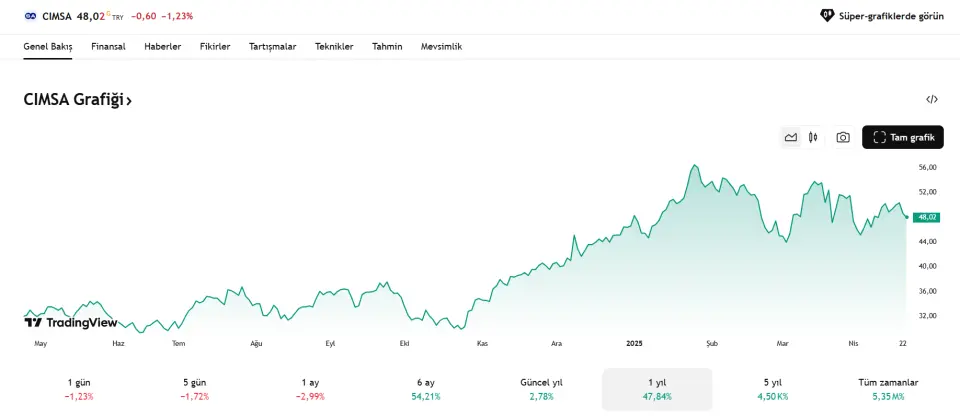Click the CIMSA company logo icon
The image size is (960, 418).
pyautogui.click(x=31, y=16)
